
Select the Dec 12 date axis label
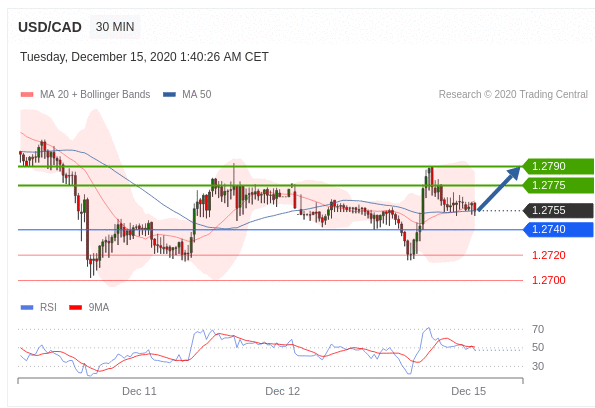tap(282, 391)
